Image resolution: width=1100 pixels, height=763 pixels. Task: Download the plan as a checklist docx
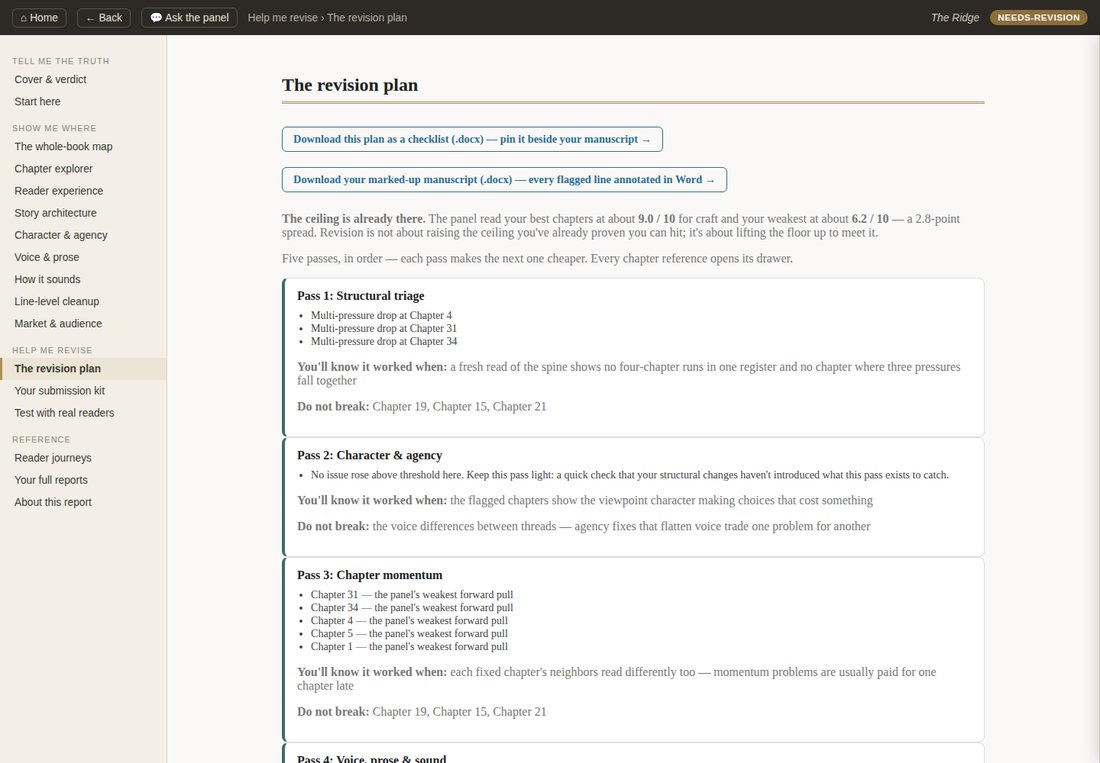coord(472,139)
